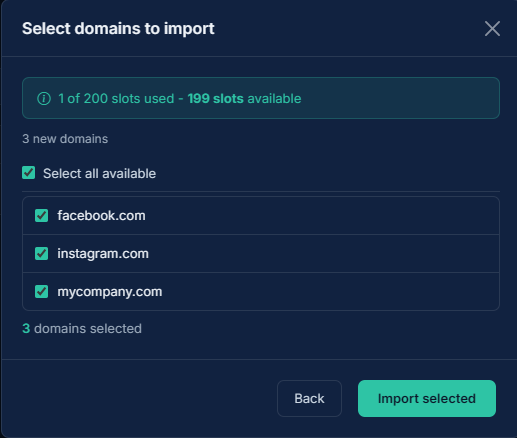Click the info icon in slots banner

pos(44,99)
